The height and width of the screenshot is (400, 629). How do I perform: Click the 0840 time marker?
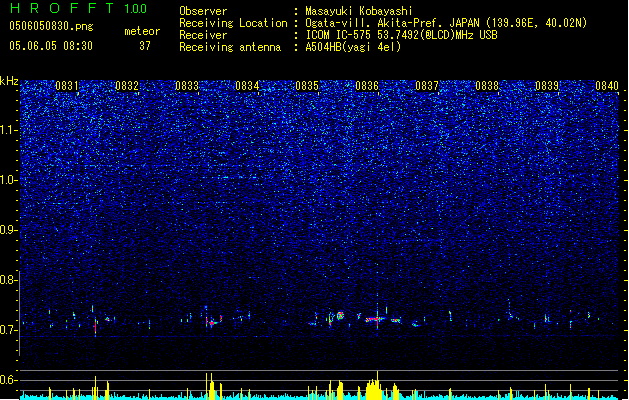point(607,86)
